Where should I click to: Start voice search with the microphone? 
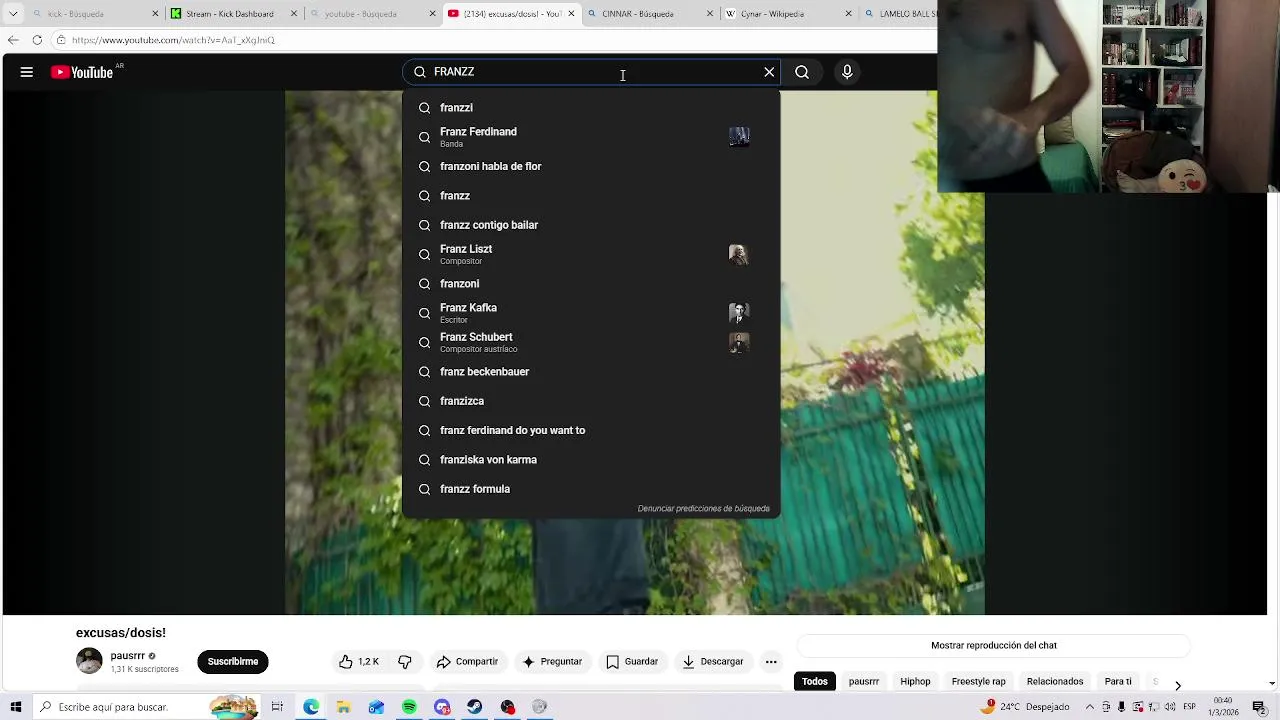tap(847, 72)
